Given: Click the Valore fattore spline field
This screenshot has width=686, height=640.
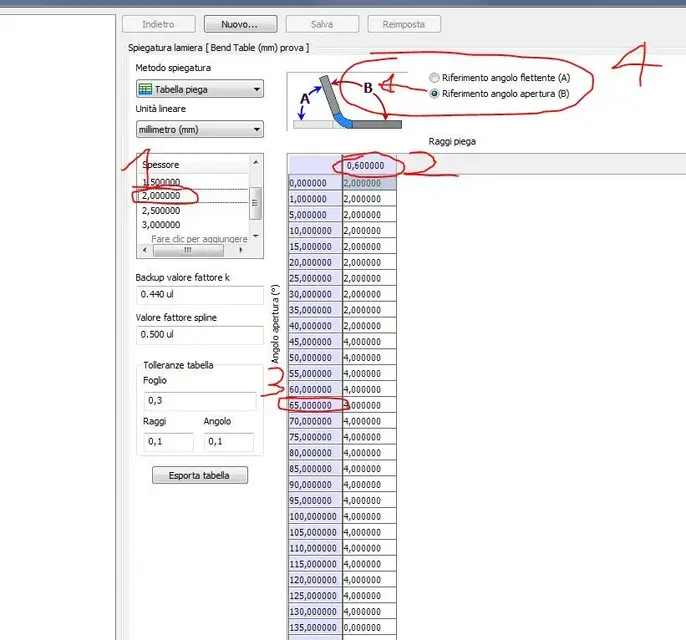Looking at the screenshot, I should click(x=200, y=334).
